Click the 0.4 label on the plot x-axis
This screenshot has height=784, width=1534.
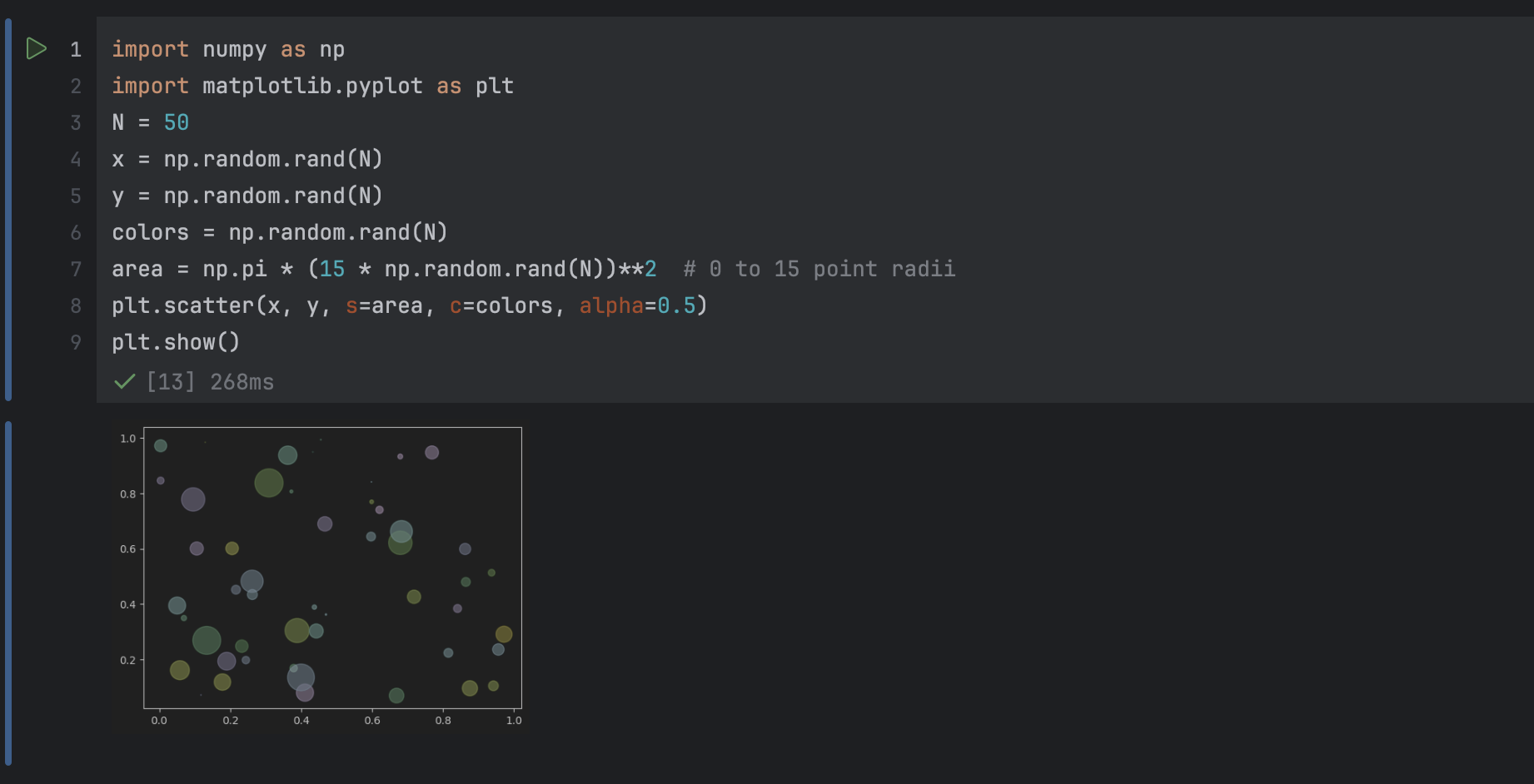(301, 720)
